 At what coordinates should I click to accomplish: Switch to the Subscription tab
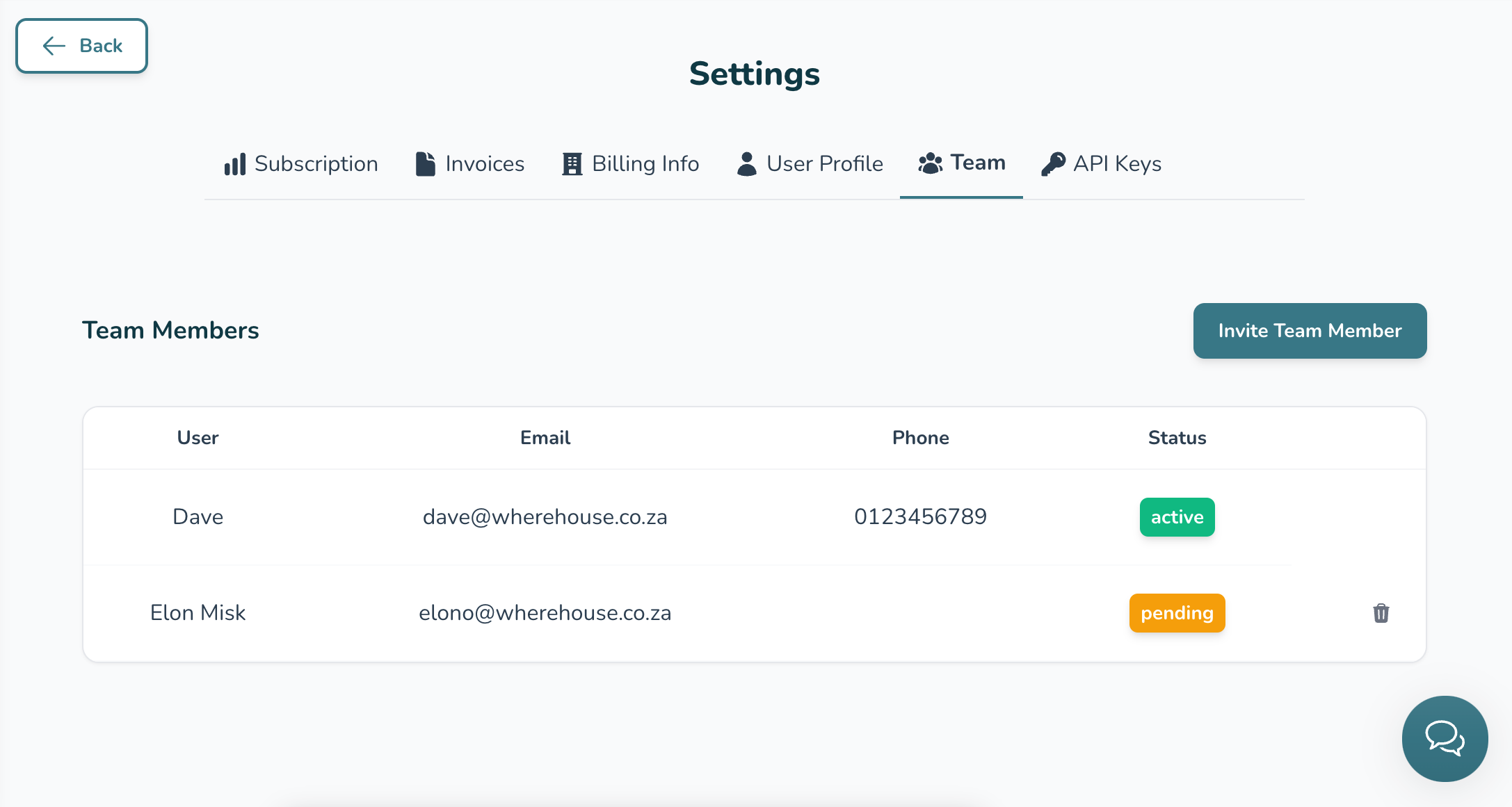point(316,164)
